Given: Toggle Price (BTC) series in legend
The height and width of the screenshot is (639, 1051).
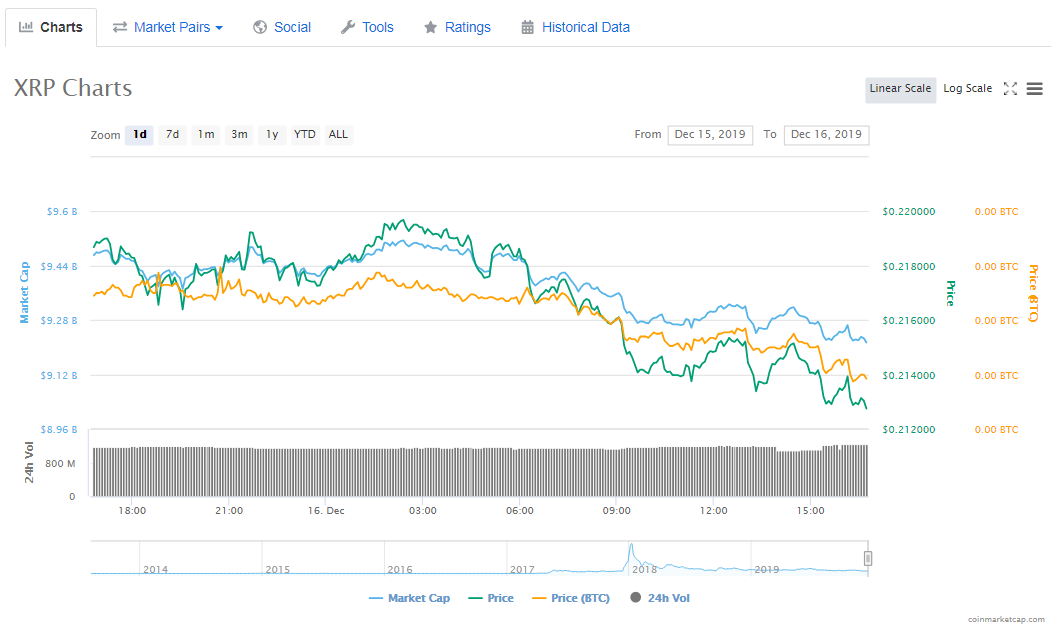Looking at the screenshot, I should (x=573, y=598).
